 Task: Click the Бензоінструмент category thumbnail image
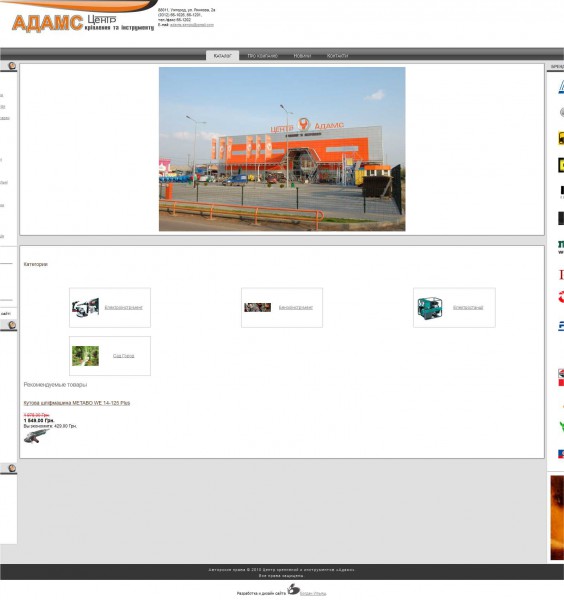(x=258, y=307)
